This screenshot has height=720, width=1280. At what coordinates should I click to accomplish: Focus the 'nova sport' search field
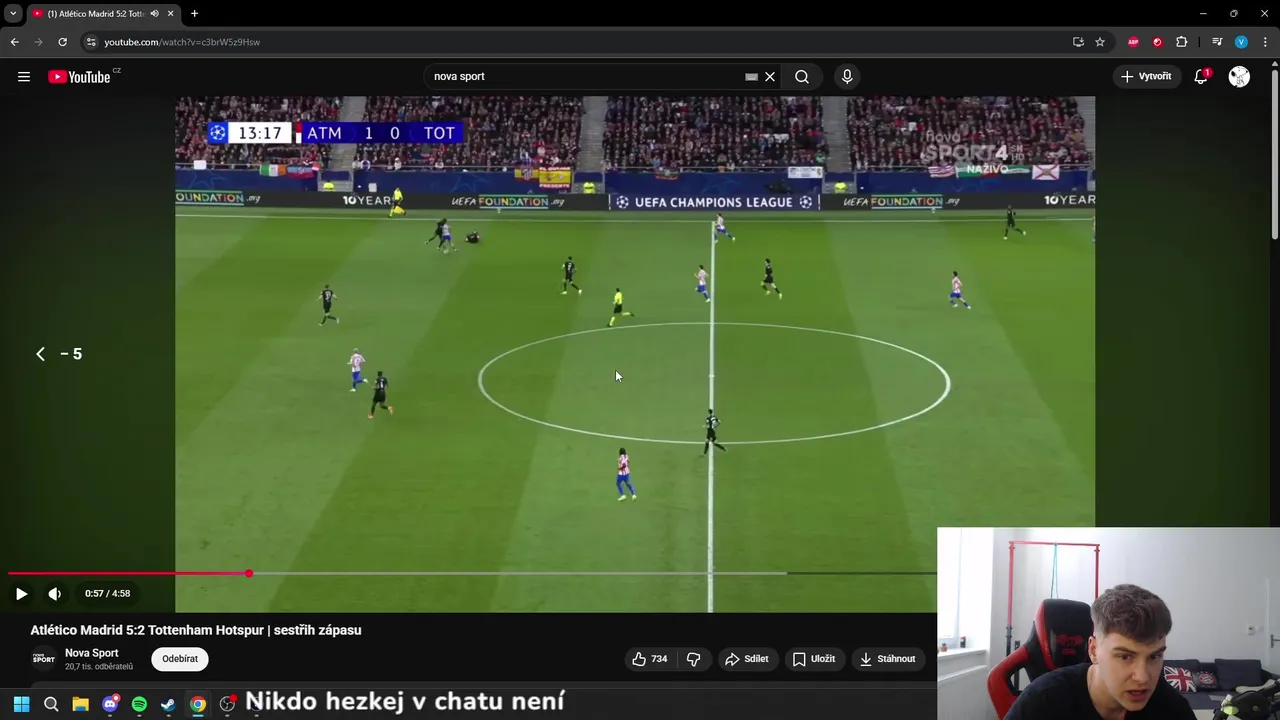(585, 77)
